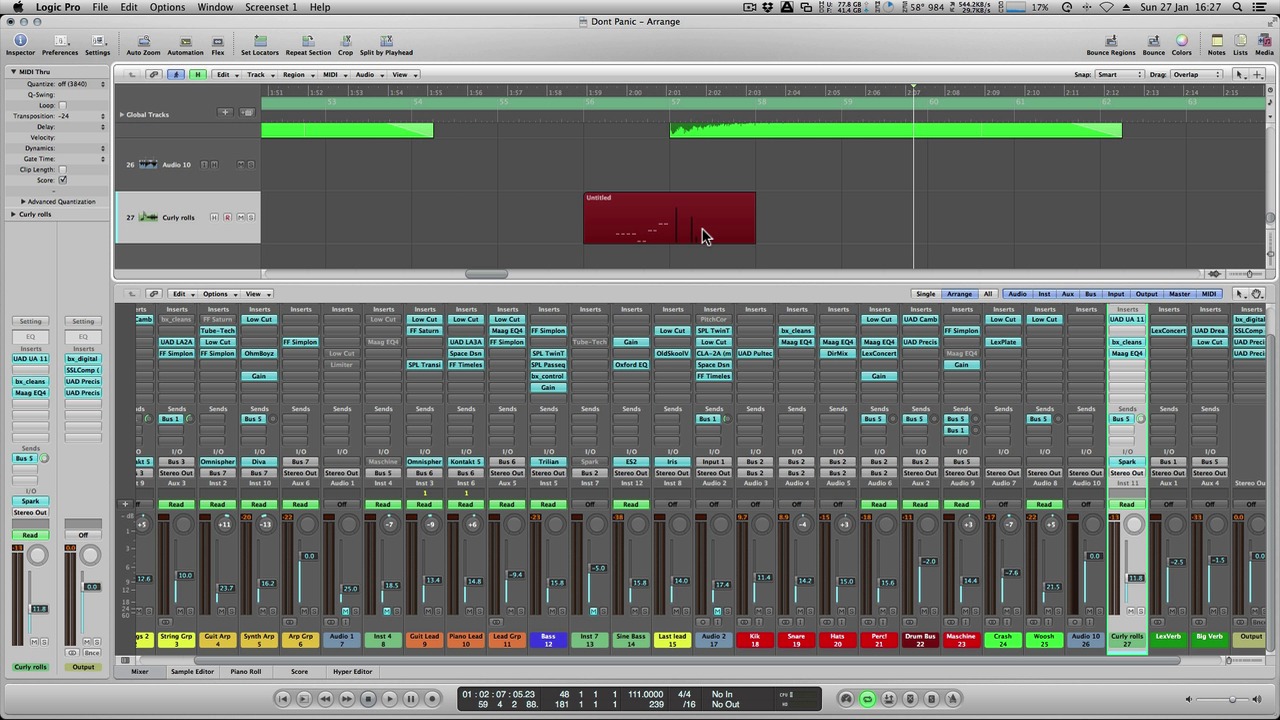Expand Advanced Quantization section
The height and width of the screenshot is (720, 1280).
coord(23,201)
